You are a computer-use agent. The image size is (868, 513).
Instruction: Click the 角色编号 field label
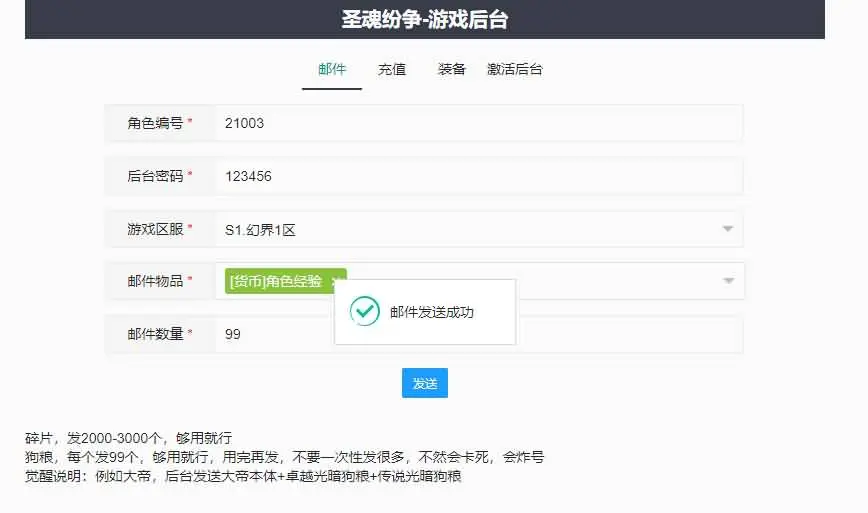[x=155, y=123]
